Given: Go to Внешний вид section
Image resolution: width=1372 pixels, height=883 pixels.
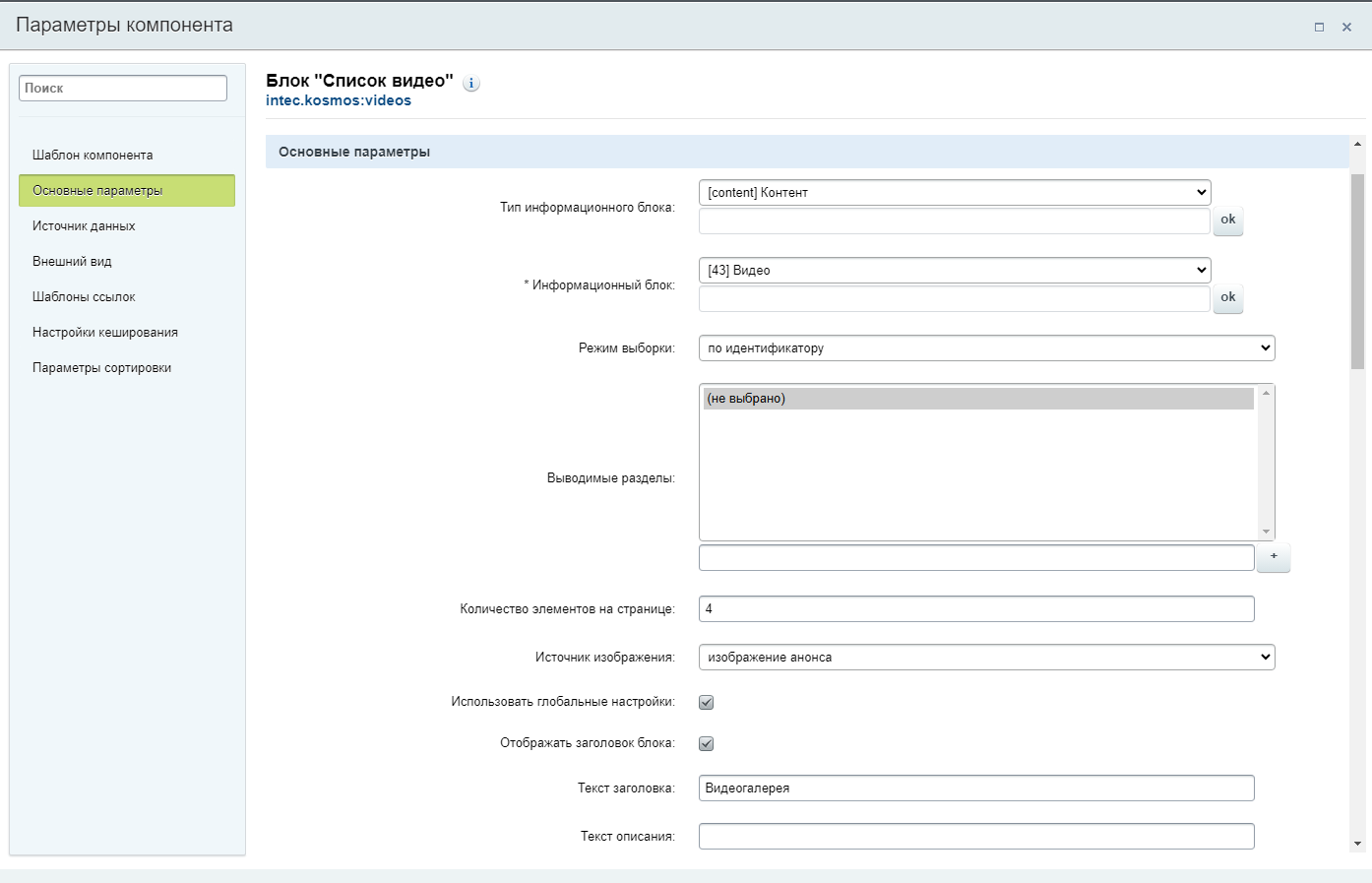Looking at the screenshot, I should pyautogui.click(x=127, y=261).
